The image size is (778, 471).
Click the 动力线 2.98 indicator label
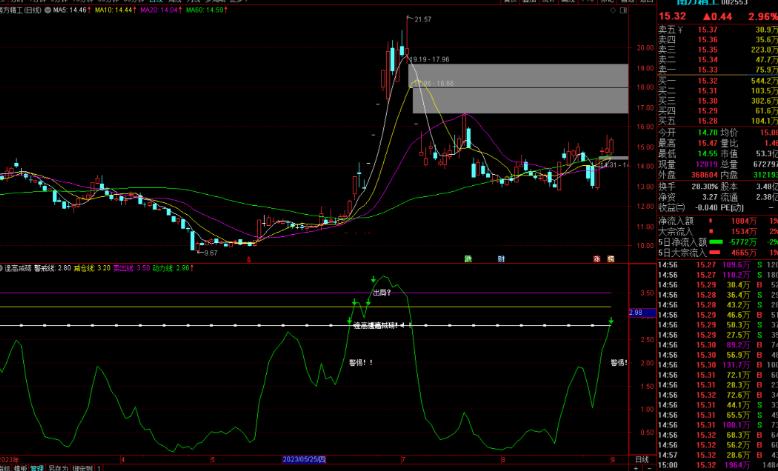pos(173,269)
